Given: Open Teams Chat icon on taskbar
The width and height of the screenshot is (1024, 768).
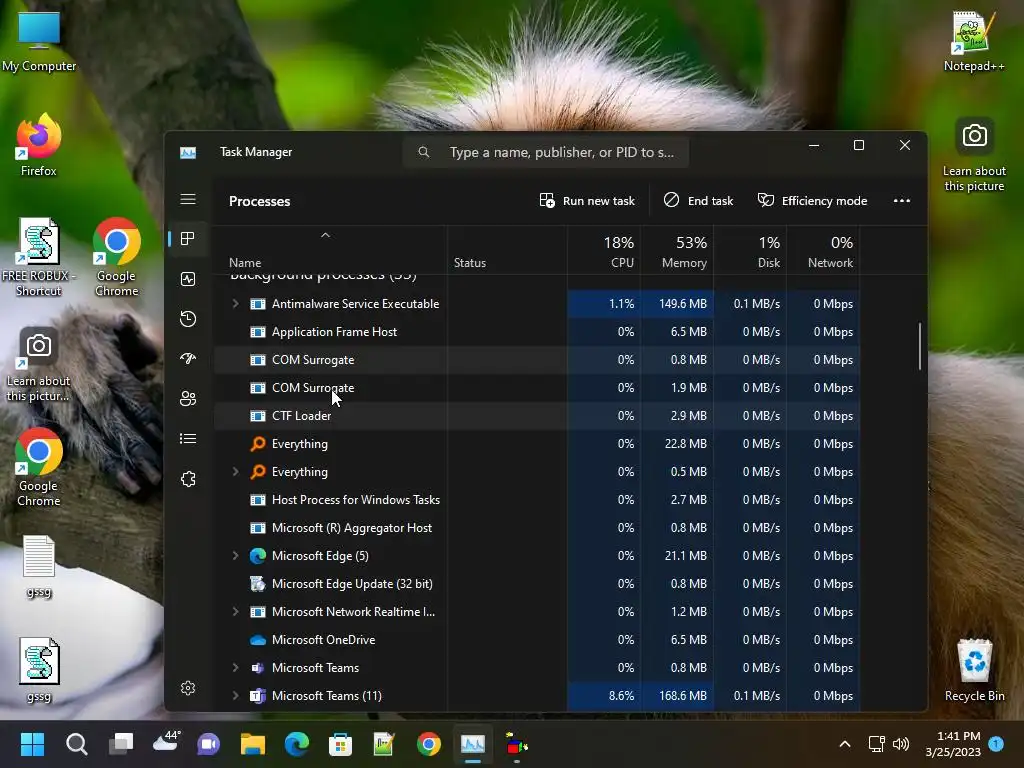Looking at the screenshot, I should point(209,744).
